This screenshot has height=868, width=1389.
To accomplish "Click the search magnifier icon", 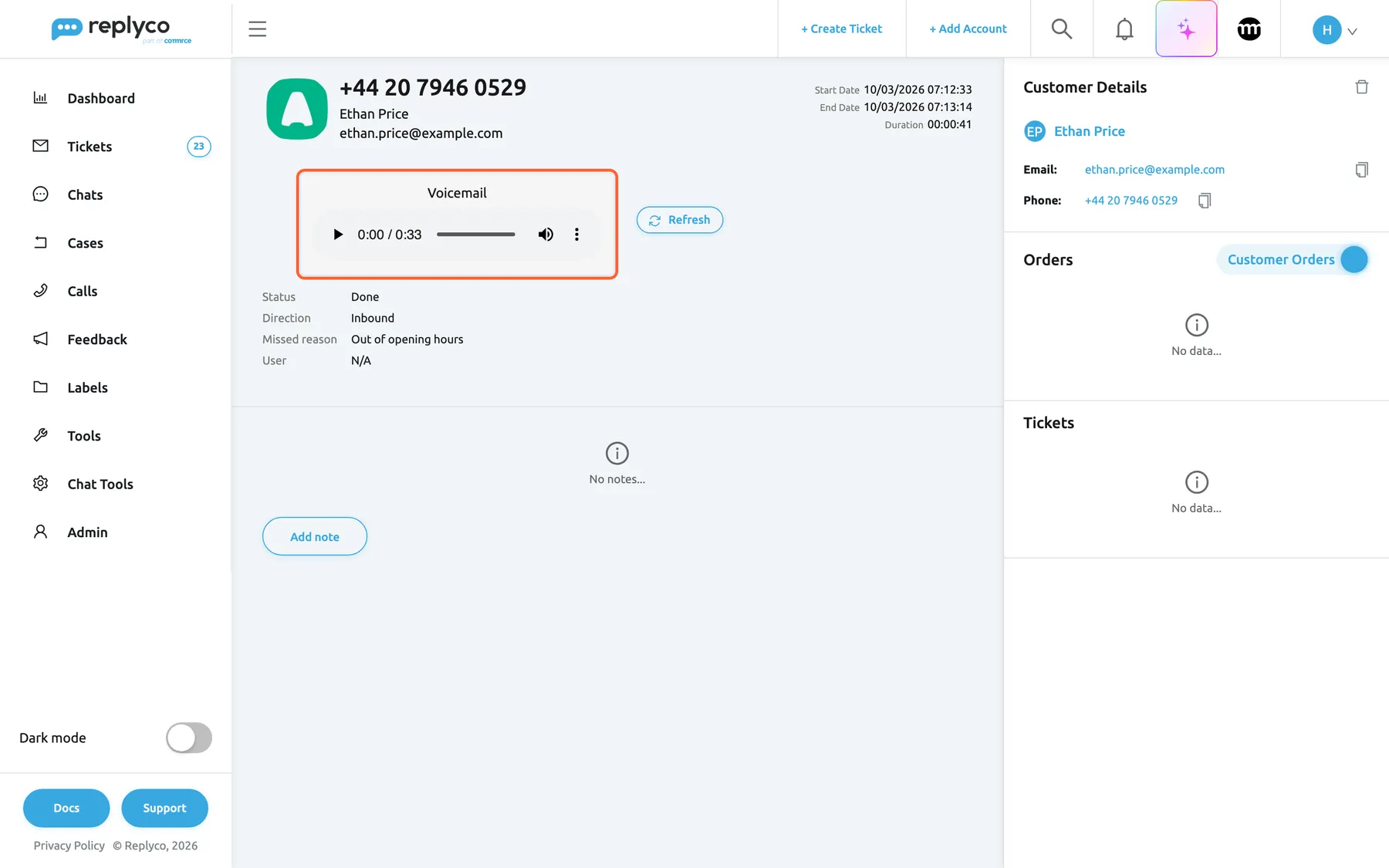I will point(1062,29).
